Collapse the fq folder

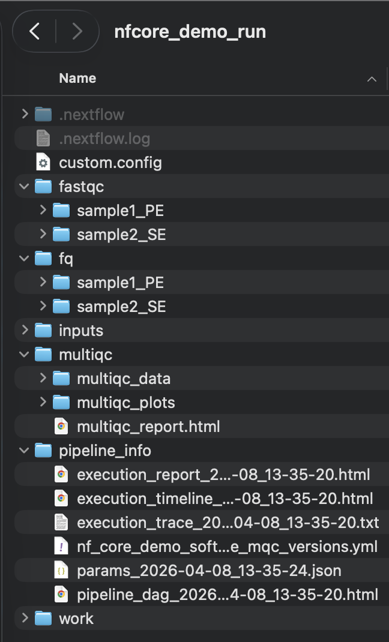pyautogui.click(x=25, y=258)
